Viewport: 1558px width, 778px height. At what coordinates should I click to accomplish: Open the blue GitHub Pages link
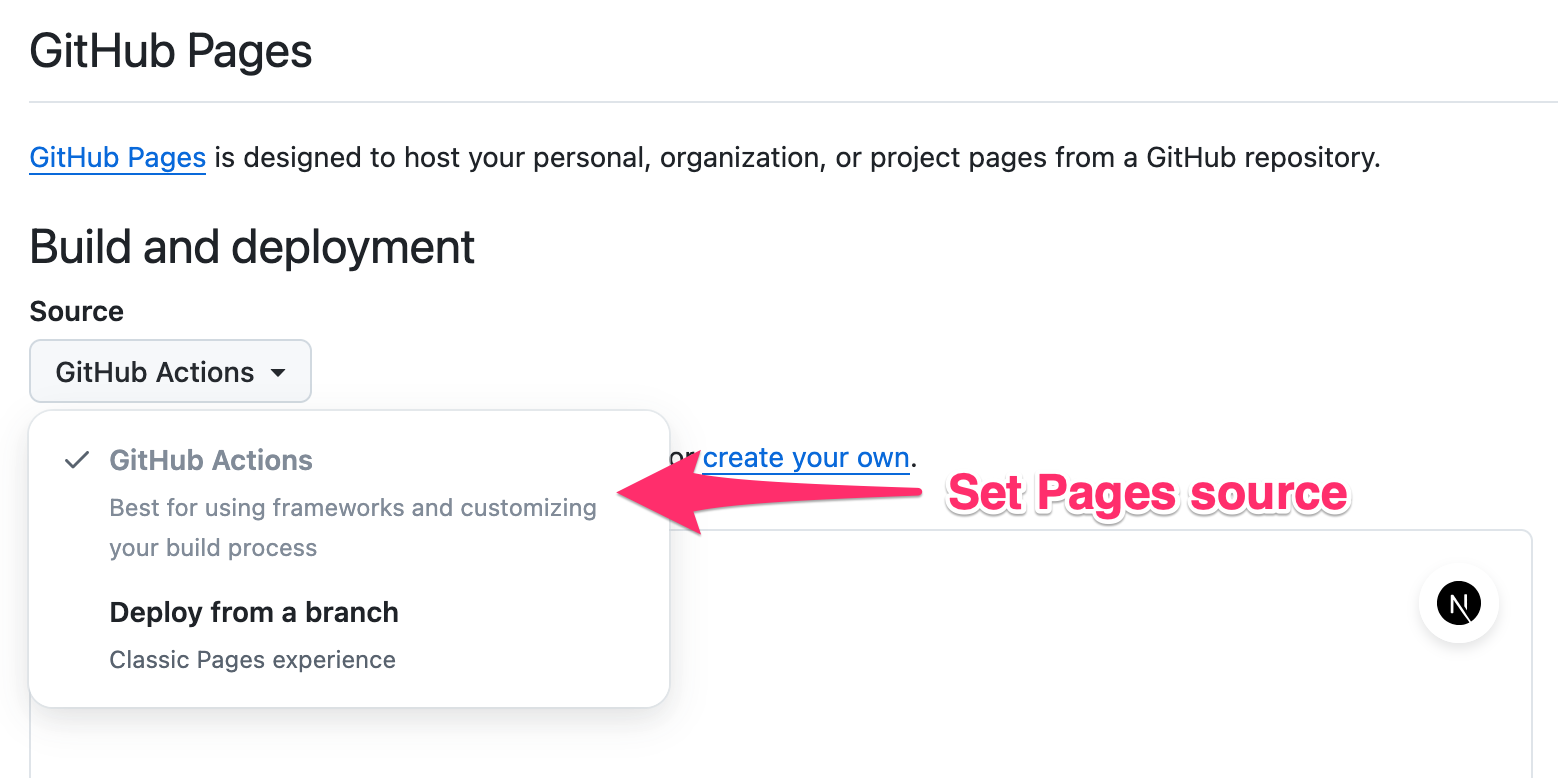click(118, 158)
